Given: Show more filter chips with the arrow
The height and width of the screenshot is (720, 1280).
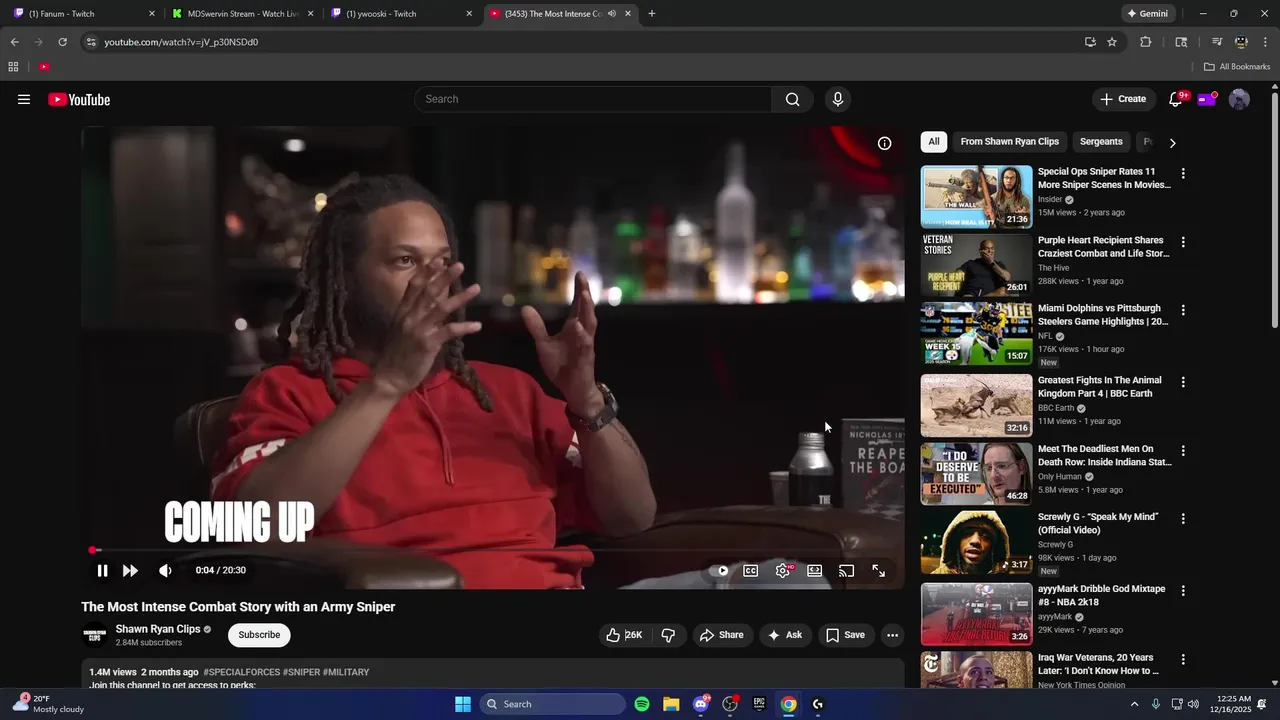Looking at the screenshot, I should pyautogui.click(x=1172, y=143).
